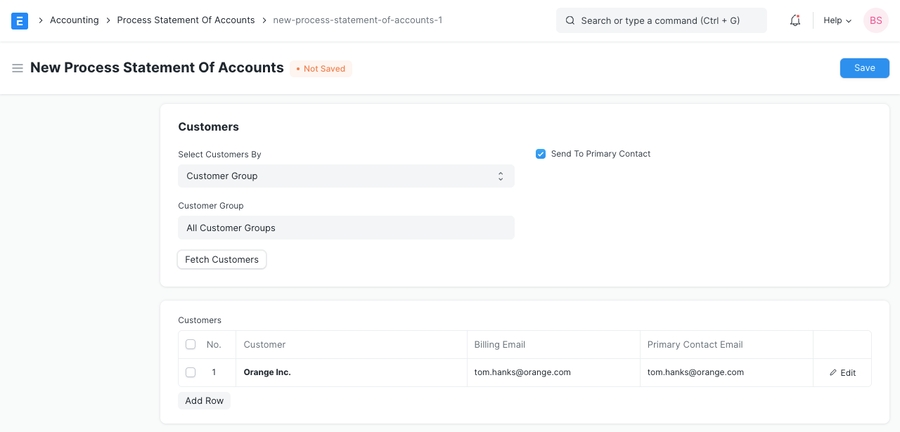Go to Accounting breadcrumb
The image size is (900, 432).
pos(74,20)
